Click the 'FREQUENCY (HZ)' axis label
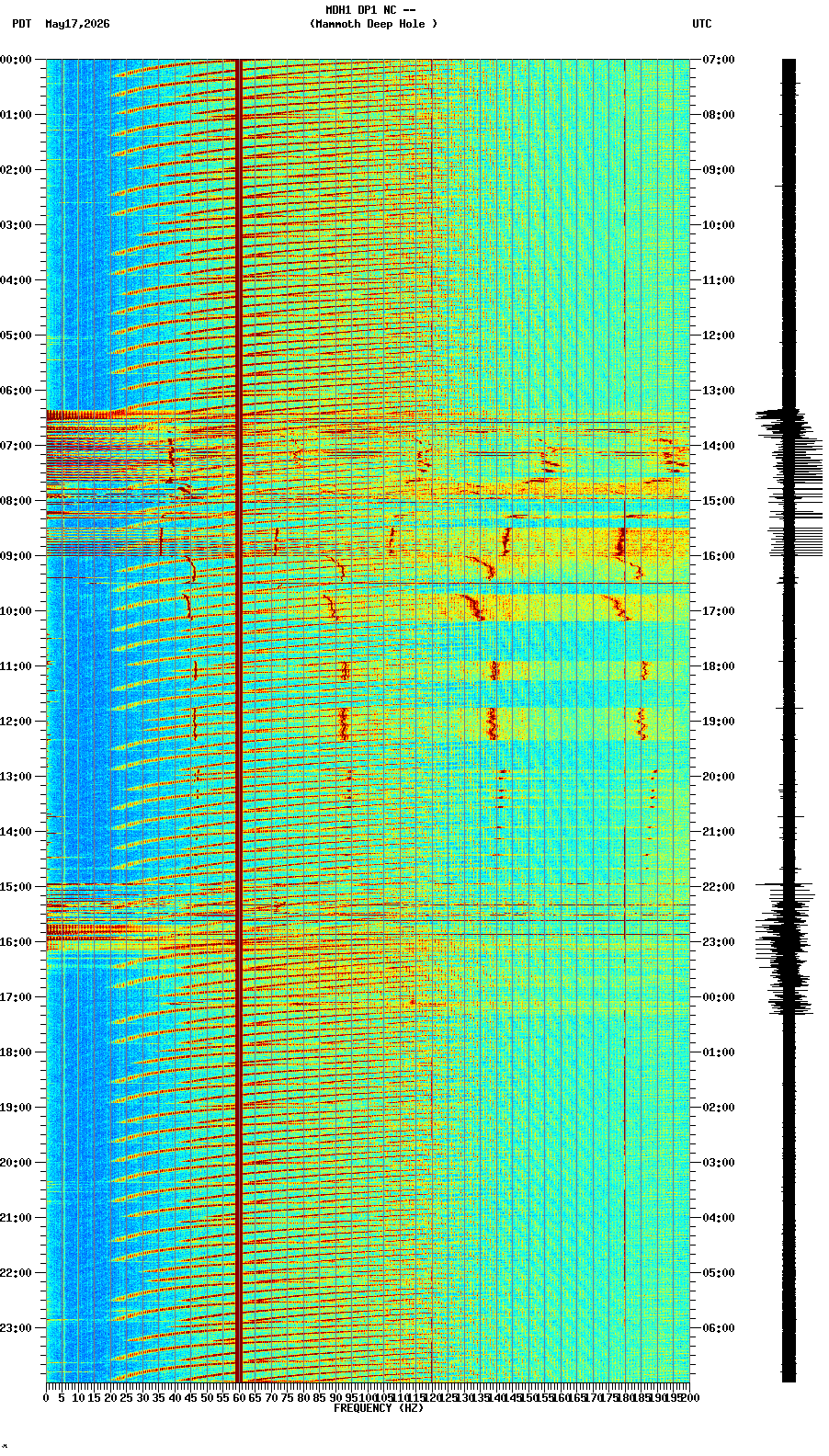Viewport: 829px width, 1456px height. (x=379, y=1408)
